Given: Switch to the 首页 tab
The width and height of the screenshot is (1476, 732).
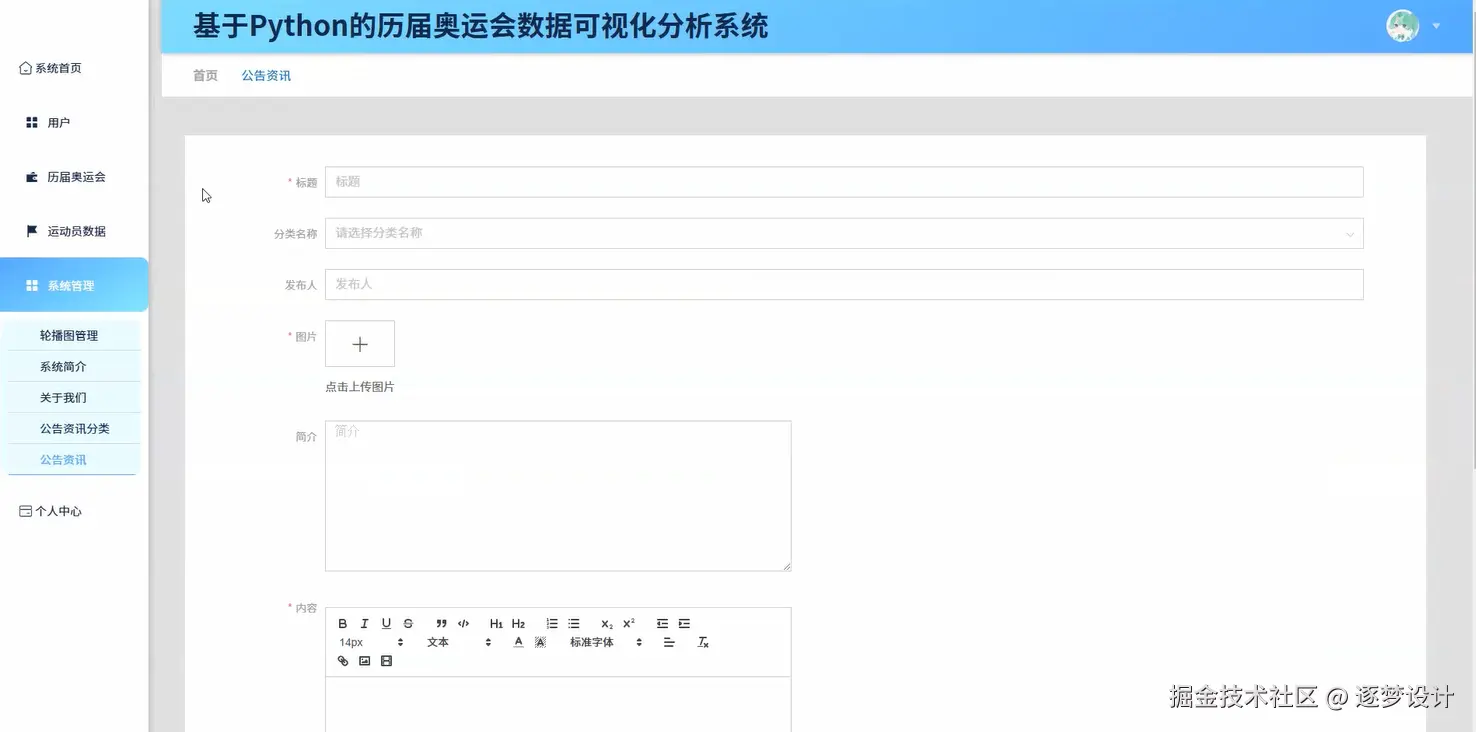Looking at the screenshot, I should point(204,75).
